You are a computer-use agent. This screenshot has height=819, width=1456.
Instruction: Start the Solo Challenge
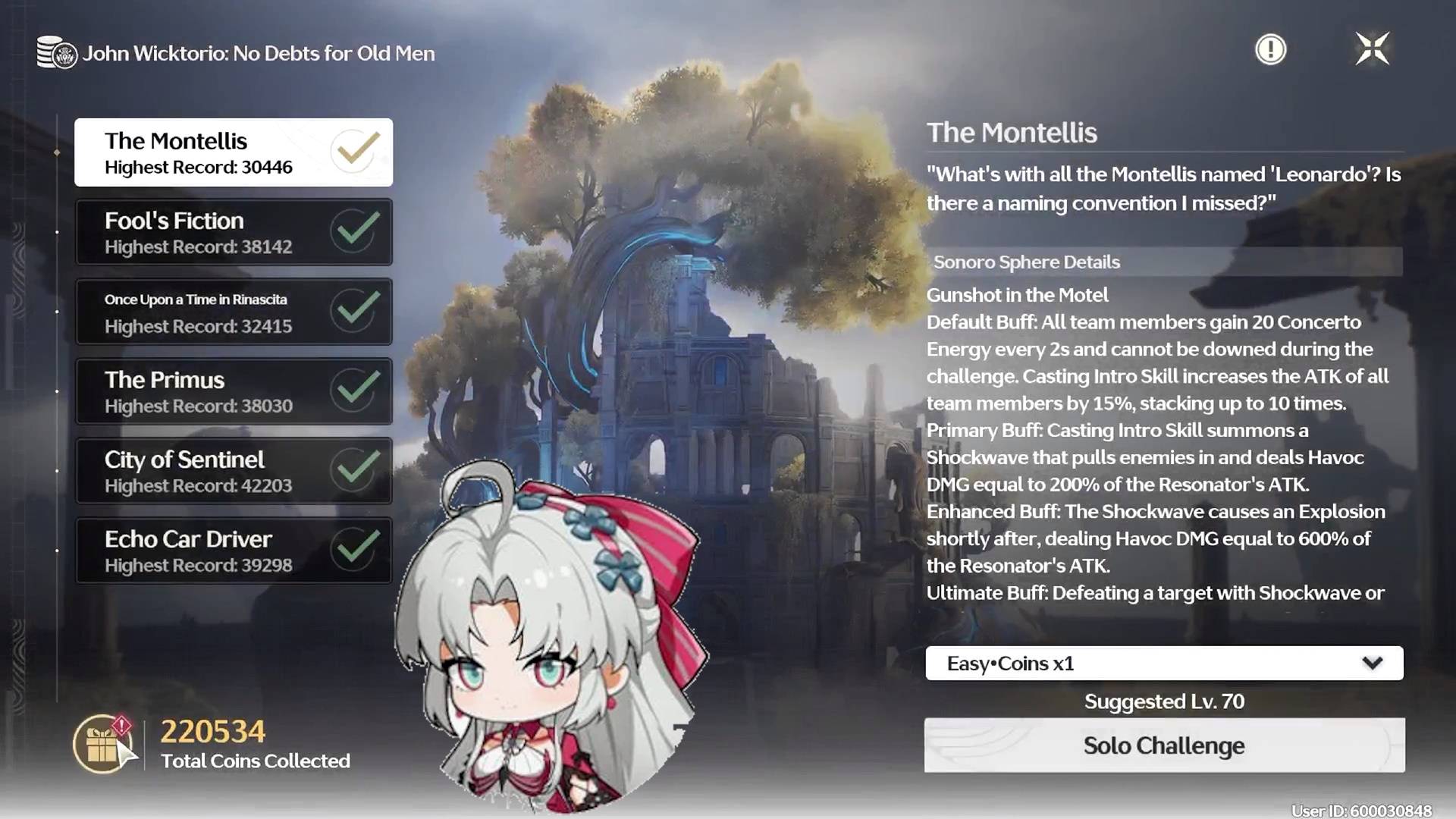1164,745
